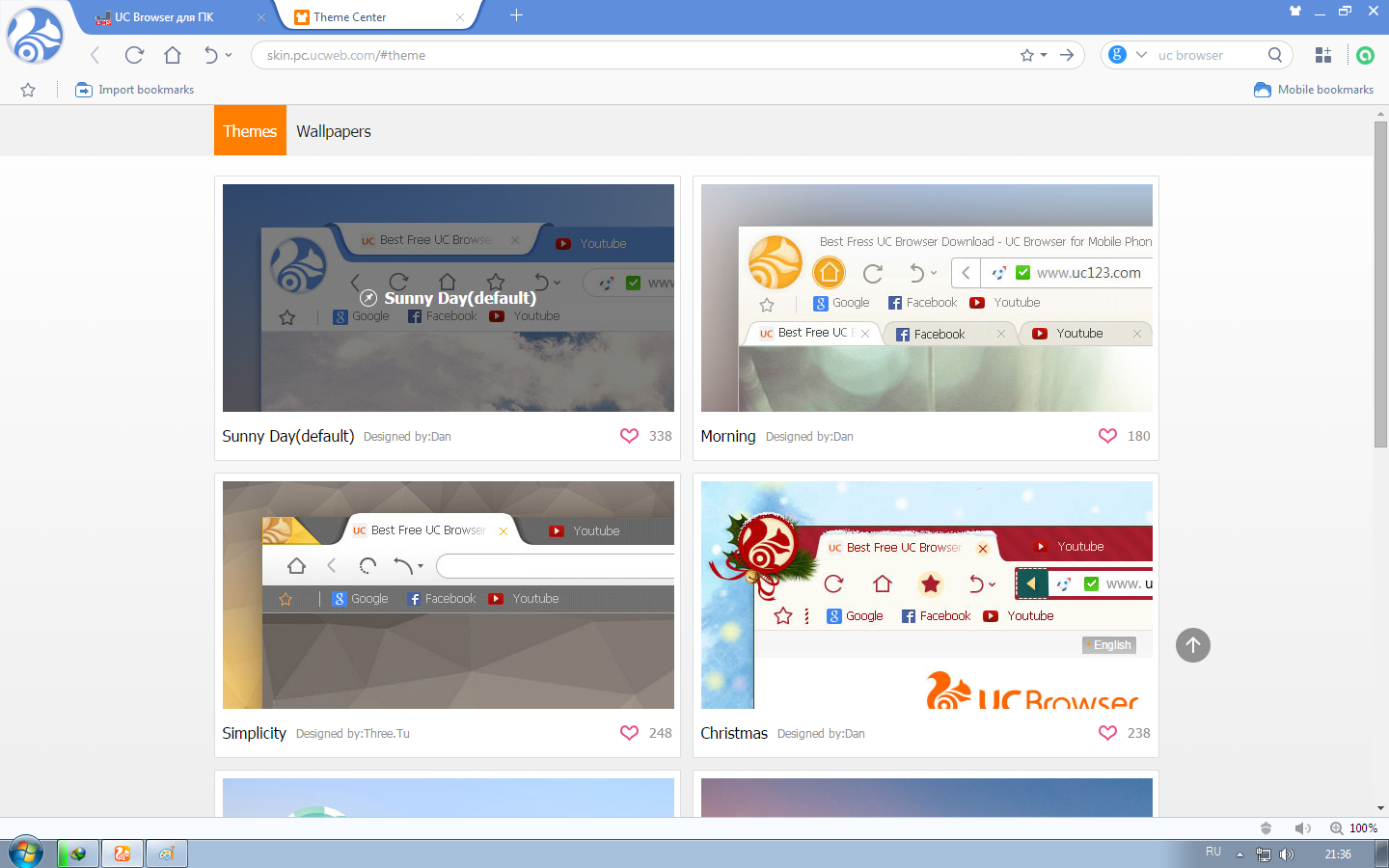Screen dimensions: 1389x868
Task: Switch to the Wallpapers page tab
Action: pos(334,131)
